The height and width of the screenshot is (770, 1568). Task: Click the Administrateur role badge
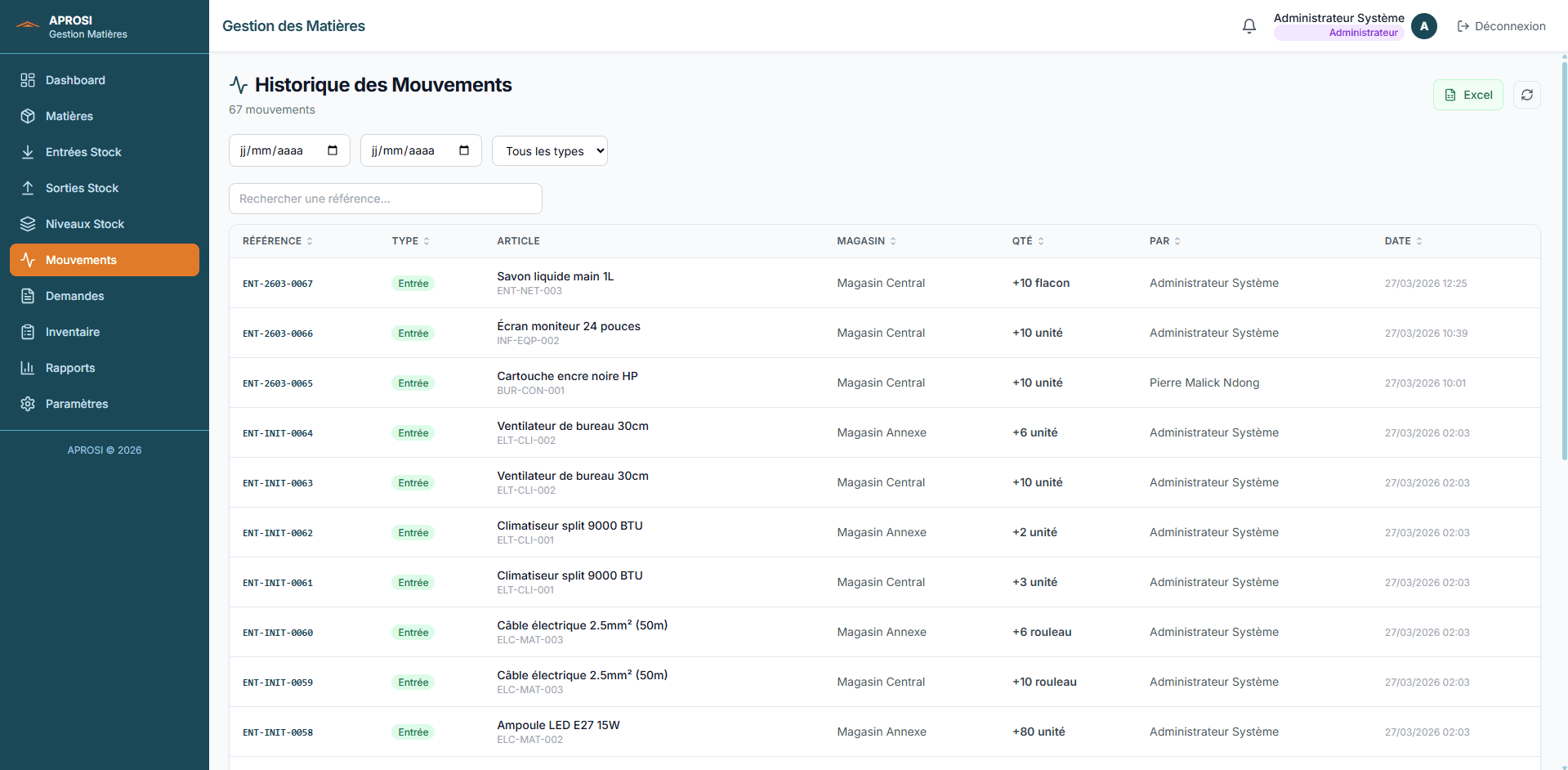pyautogui.click(x=1339, y=33)
